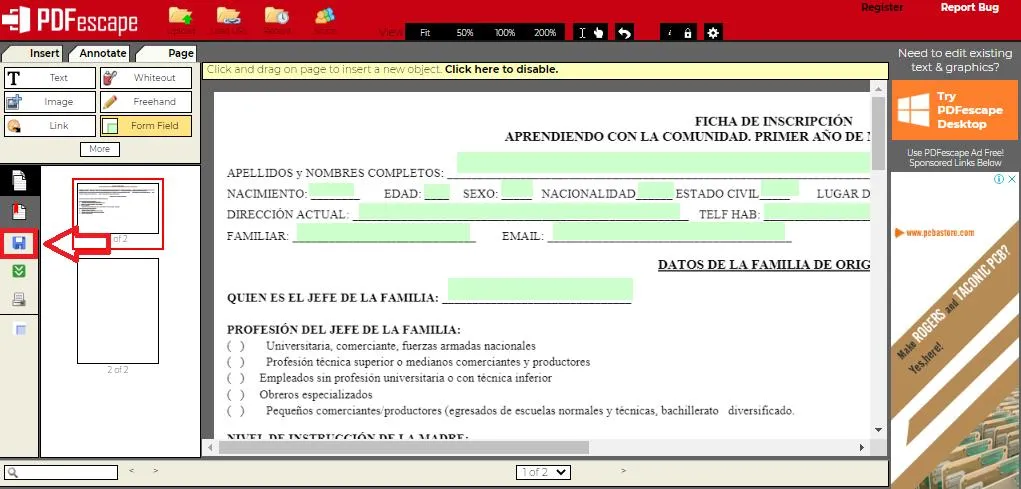Open the Load URL folder icon
Image resolution: width=1021 pixels, height=489 pixels.
[x=229, y=16]
